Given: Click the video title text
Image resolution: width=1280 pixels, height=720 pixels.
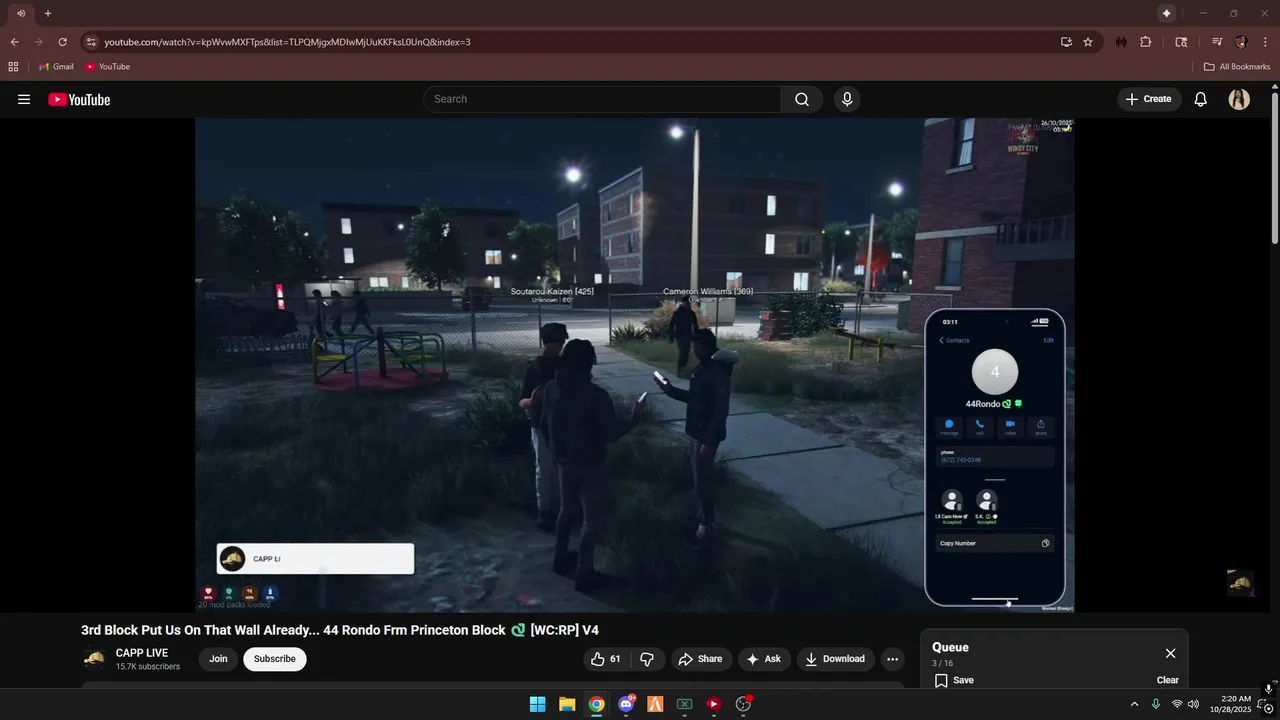Looking at the screenshot, I should coord(340,630).
